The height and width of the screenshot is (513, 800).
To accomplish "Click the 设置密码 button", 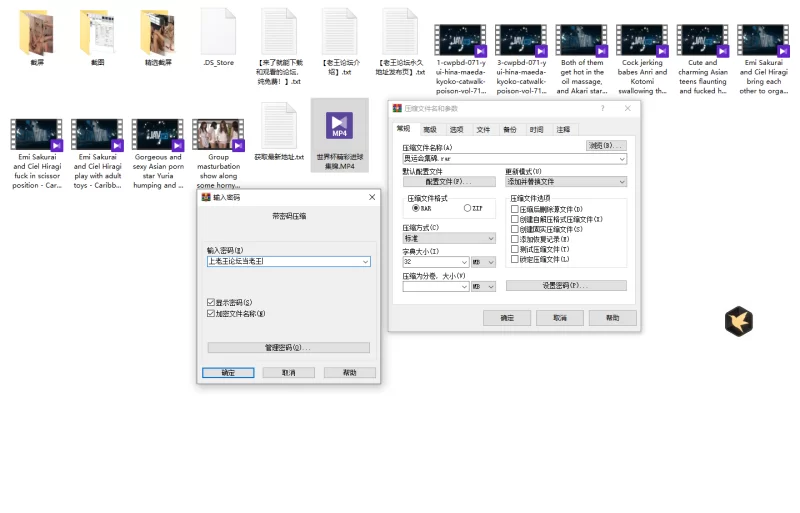I will (565, 286).
